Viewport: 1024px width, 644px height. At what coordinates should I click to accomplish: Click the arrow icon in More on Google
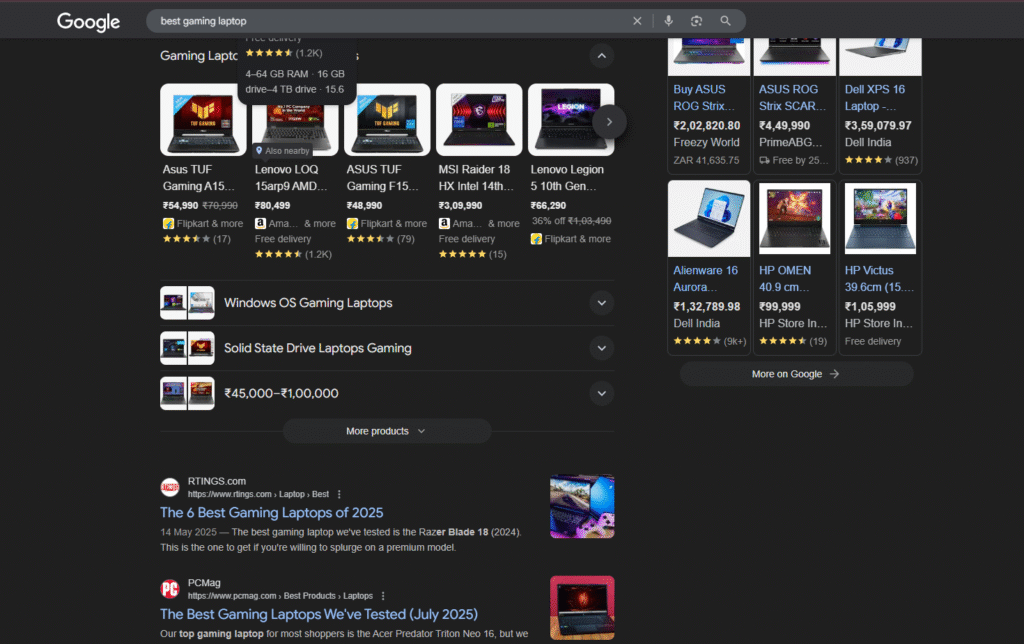pos(834,374)
